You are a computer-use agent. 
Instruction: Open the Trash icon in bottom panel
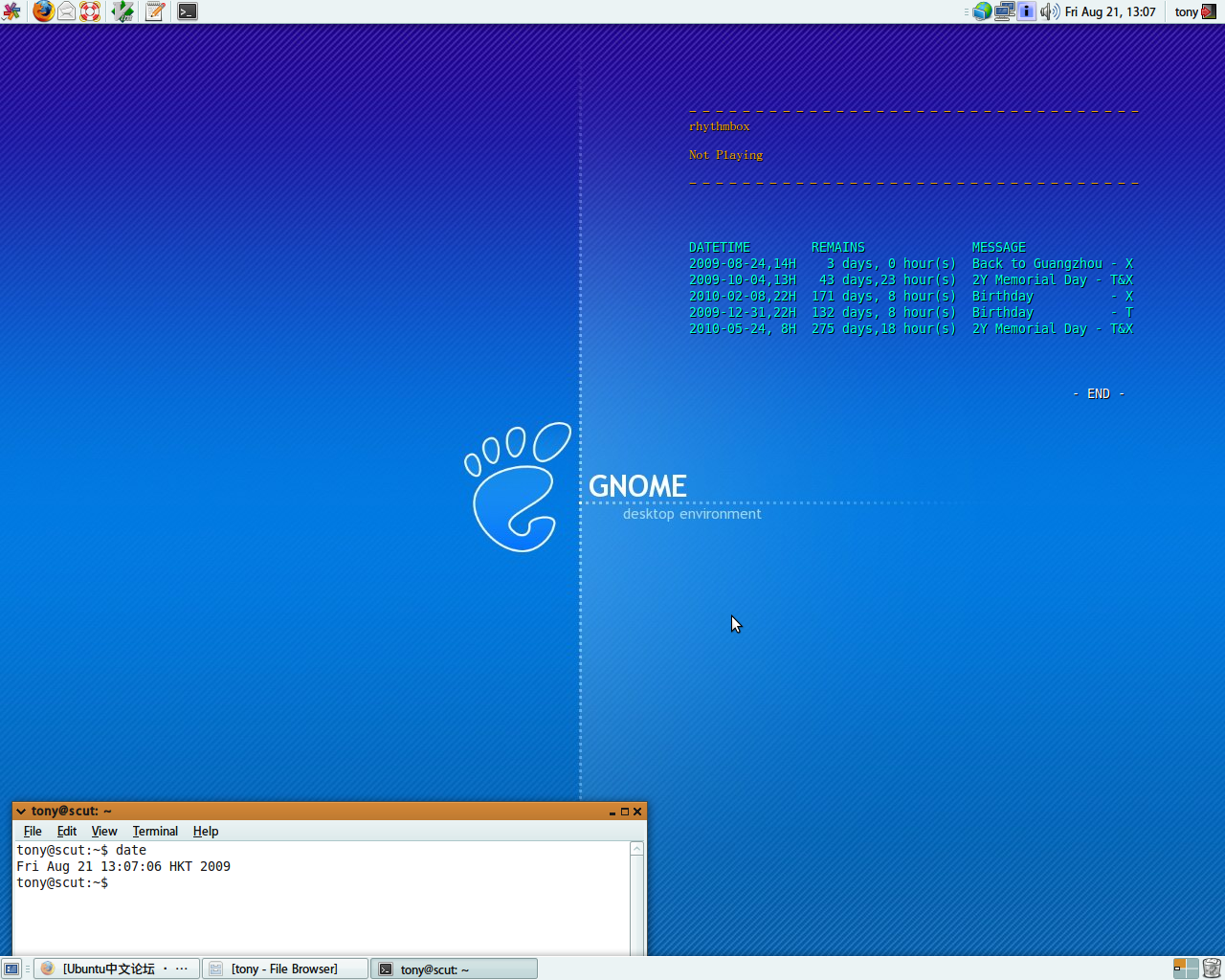[x=1212, y=969]
